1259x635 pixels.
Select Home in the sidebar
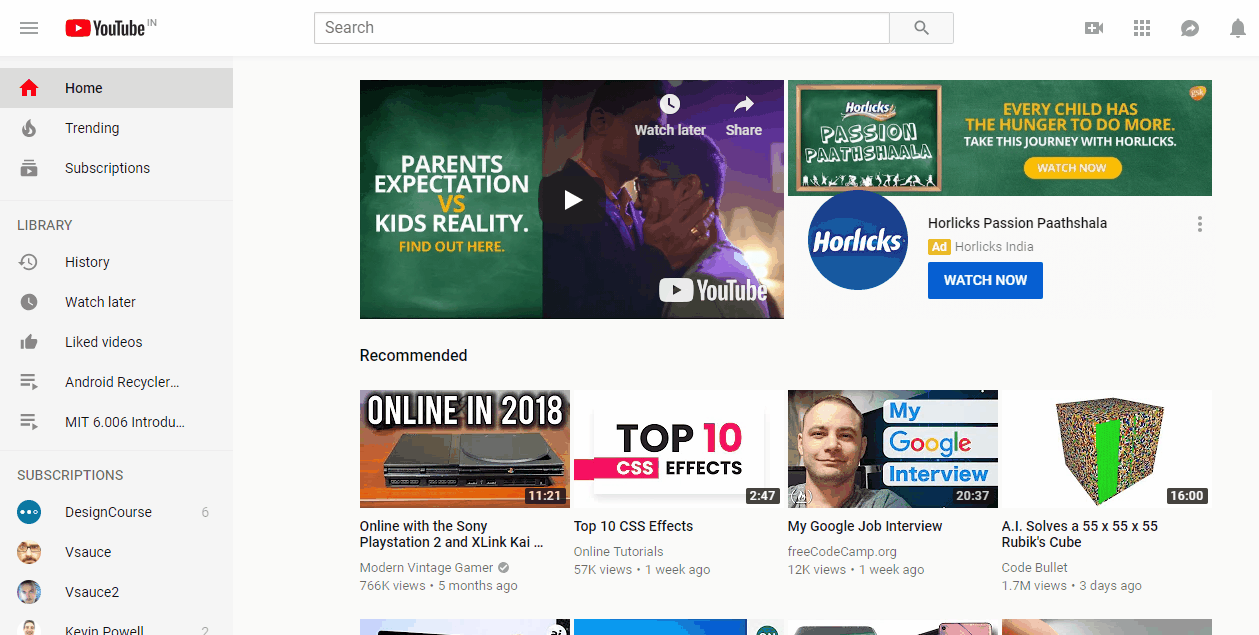point(116,88)
